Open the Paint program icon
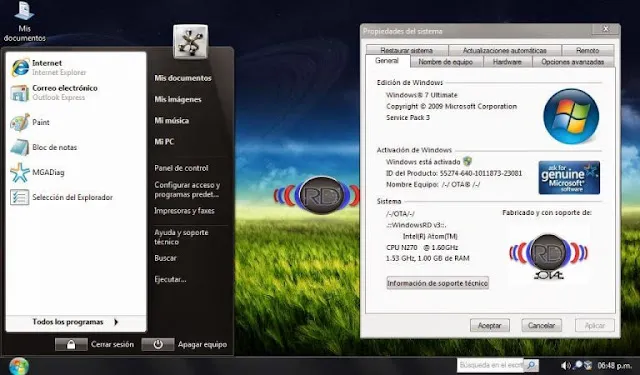The height and width of the screenshot is (375, 640). 20,122
